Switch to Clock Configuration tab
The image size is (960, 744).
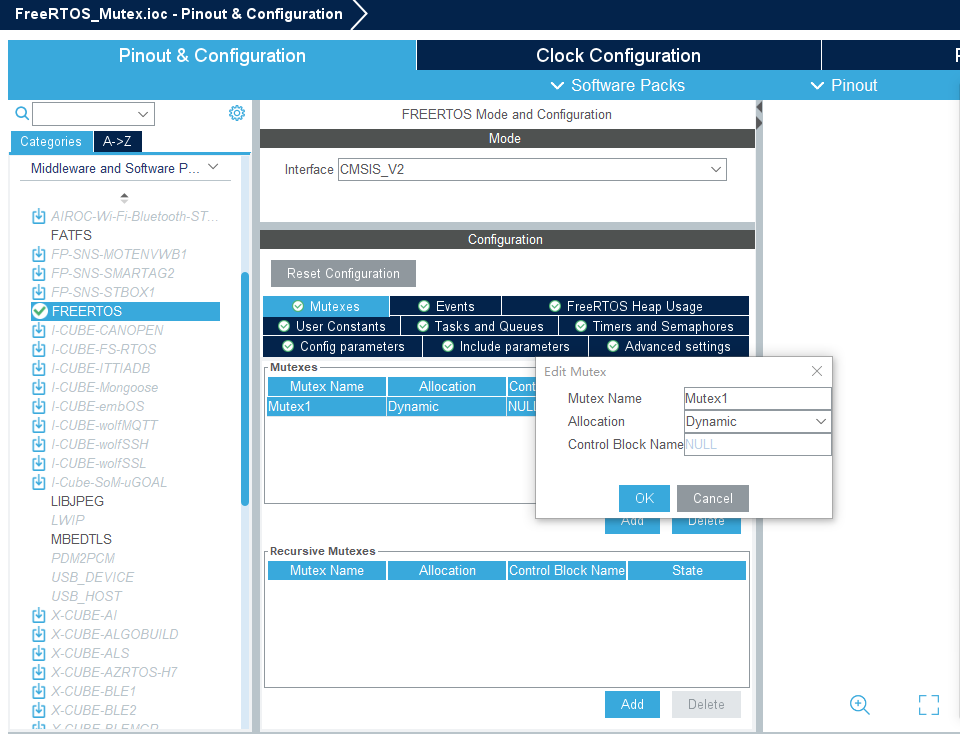tap(618, 56)
